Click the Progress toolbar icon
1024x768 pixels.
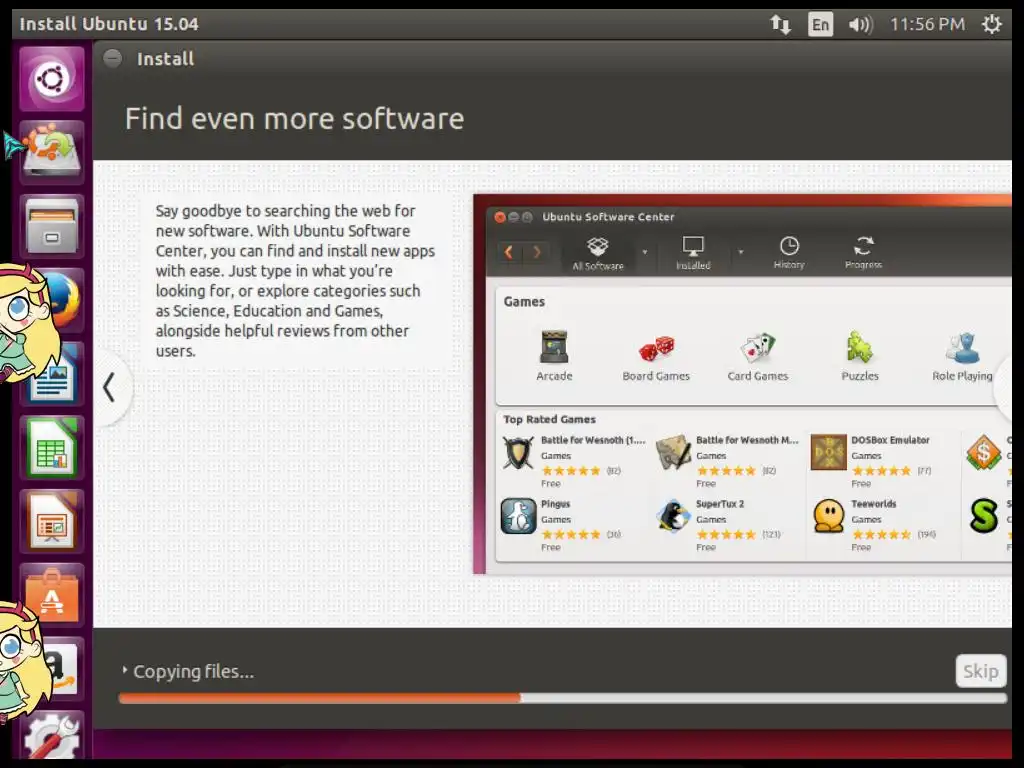click(863, 253)
